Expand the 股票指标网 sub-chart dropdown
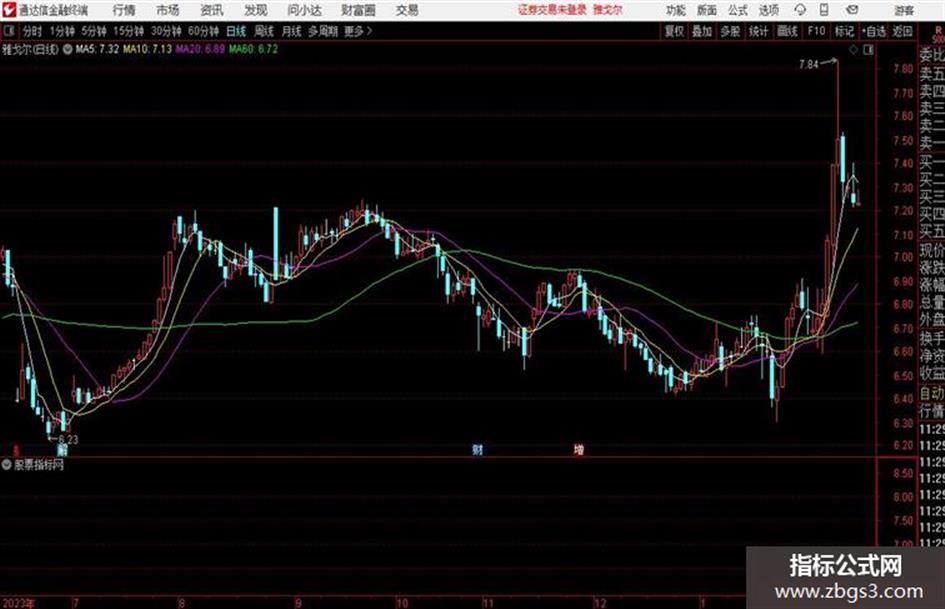Screen dimensions: 945x609 (x=7, y=465)
